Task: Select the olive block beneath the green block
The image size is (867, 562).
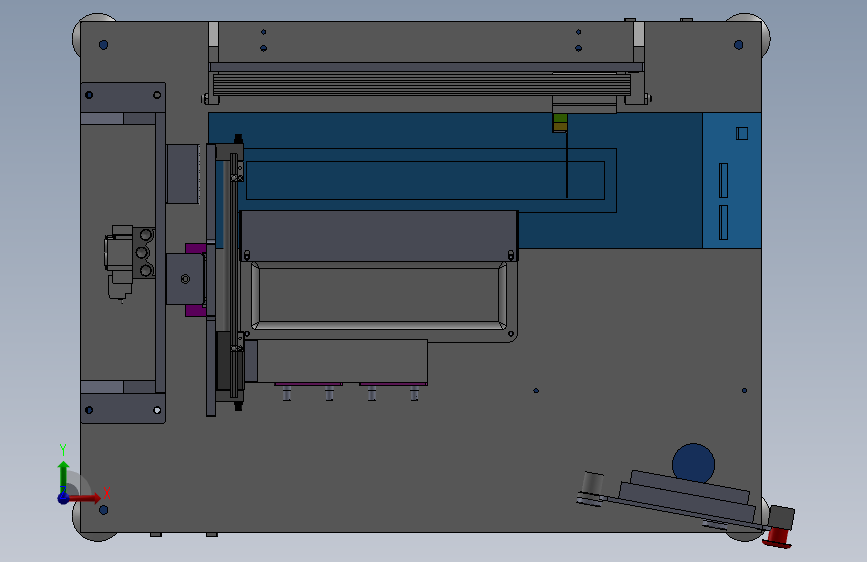Action: coord(560,127)
